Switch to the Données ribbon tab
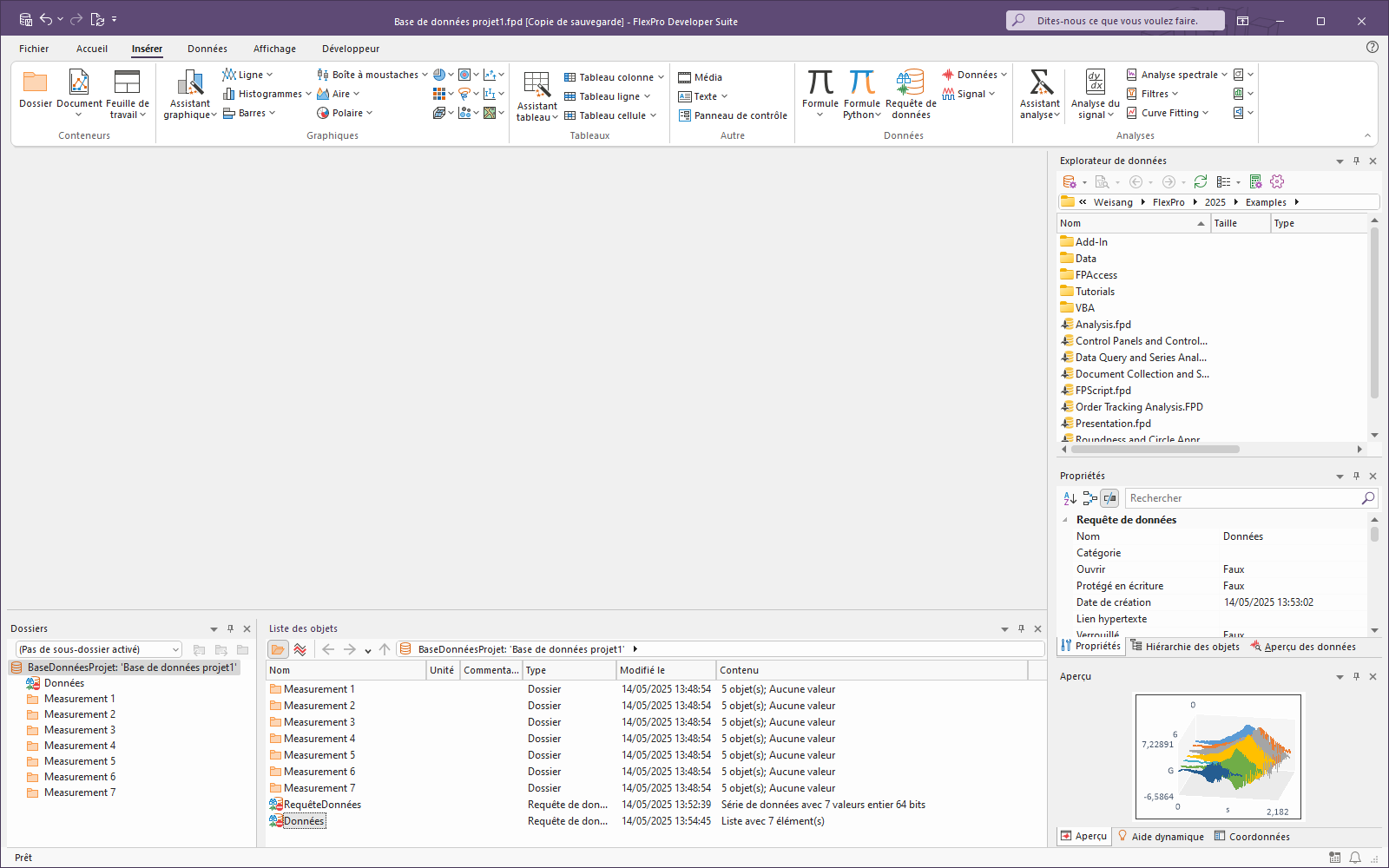This screenshot has width=1389, height=868. pos(207,49)
